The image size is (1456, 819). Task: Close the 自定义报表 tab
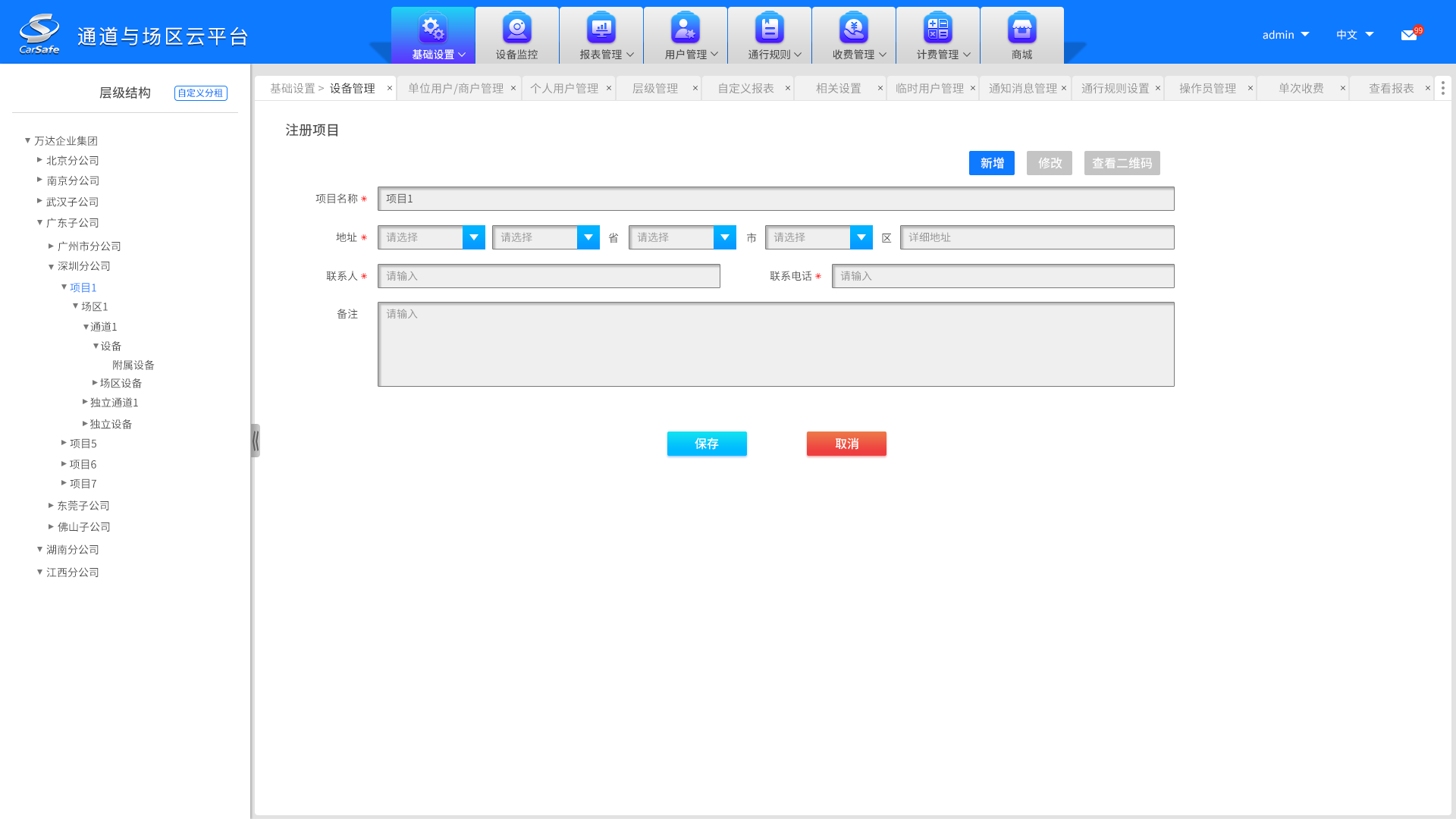tap(788, 88)
